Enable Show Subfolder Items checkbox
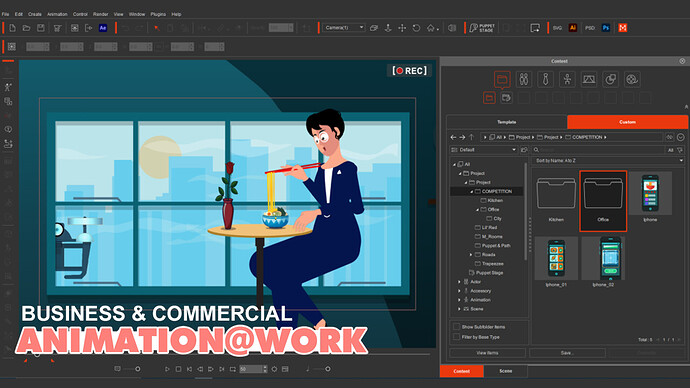 (x=456, y=327)
